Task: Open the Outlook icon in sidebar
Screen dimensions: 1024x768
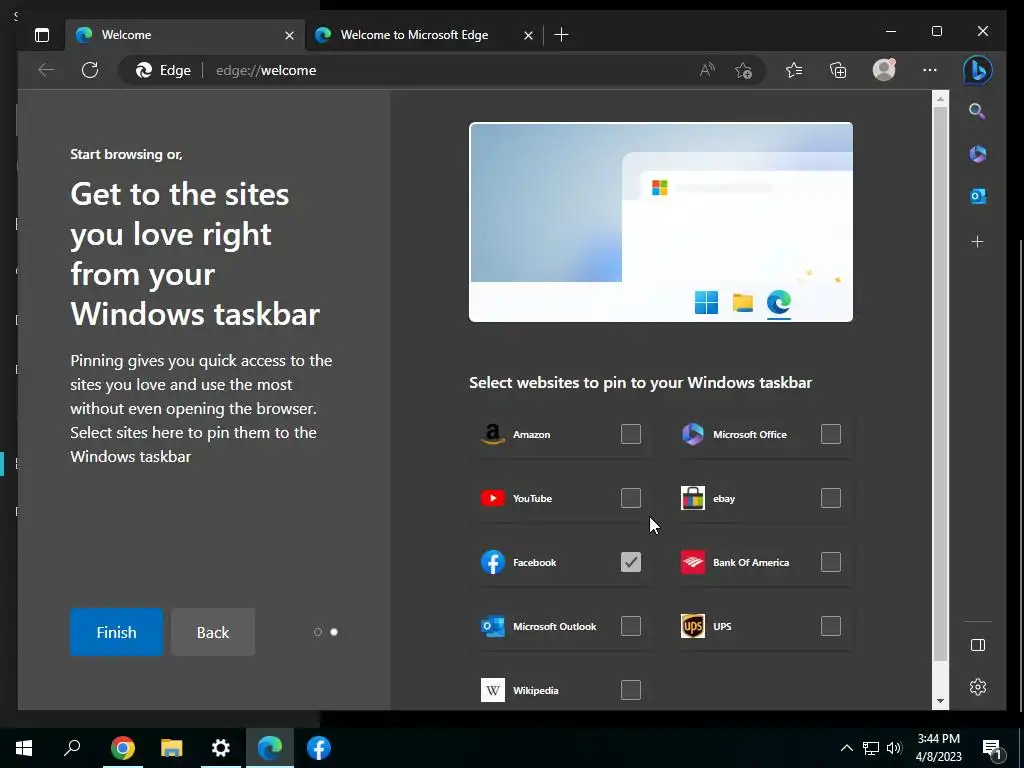Action: (978, 196)
